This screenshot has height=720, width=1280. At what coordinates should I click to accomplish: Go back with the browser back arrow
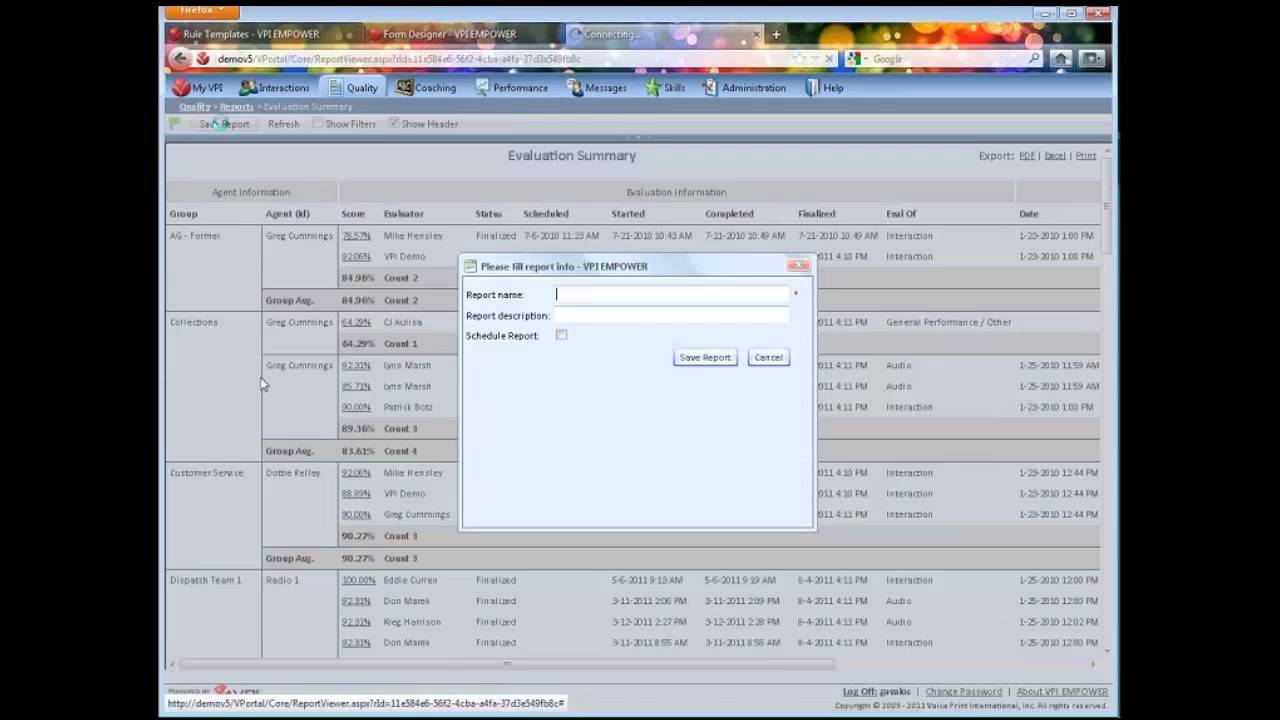(180, 59)
